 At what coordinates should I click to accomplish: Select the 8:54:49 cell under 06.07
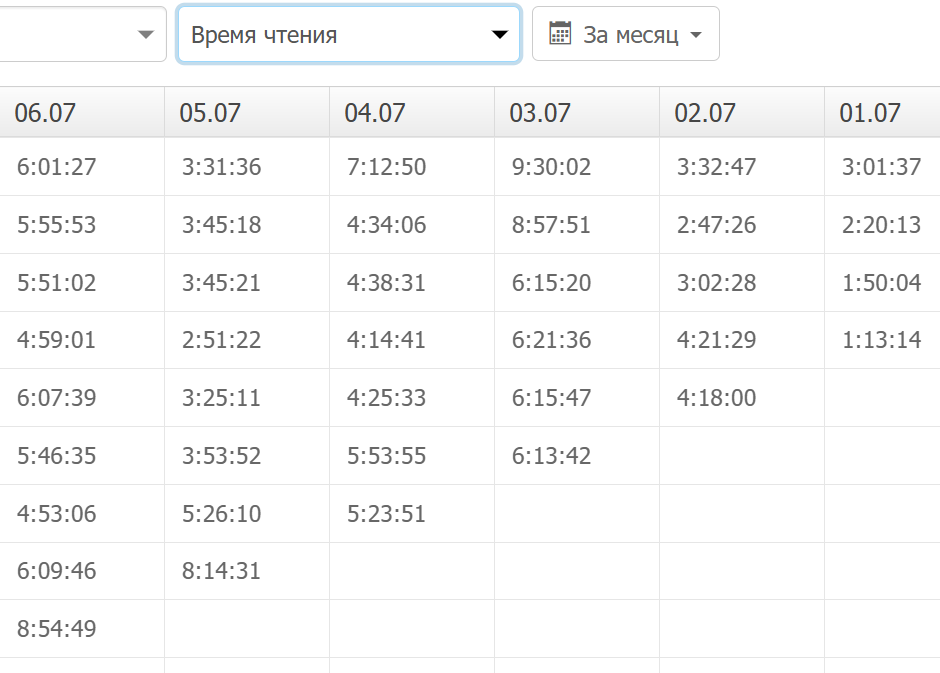pyautogui.click(x=57, y=629)
